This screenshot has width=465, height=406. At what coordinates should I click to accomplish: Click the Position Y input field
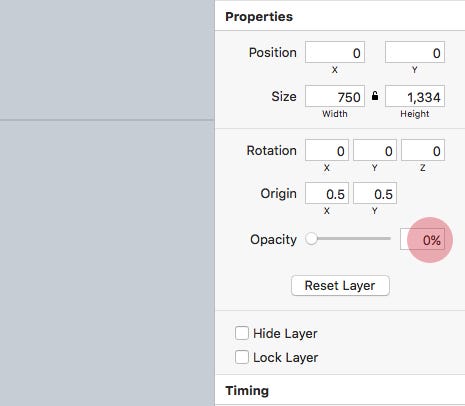coord(415,52)
